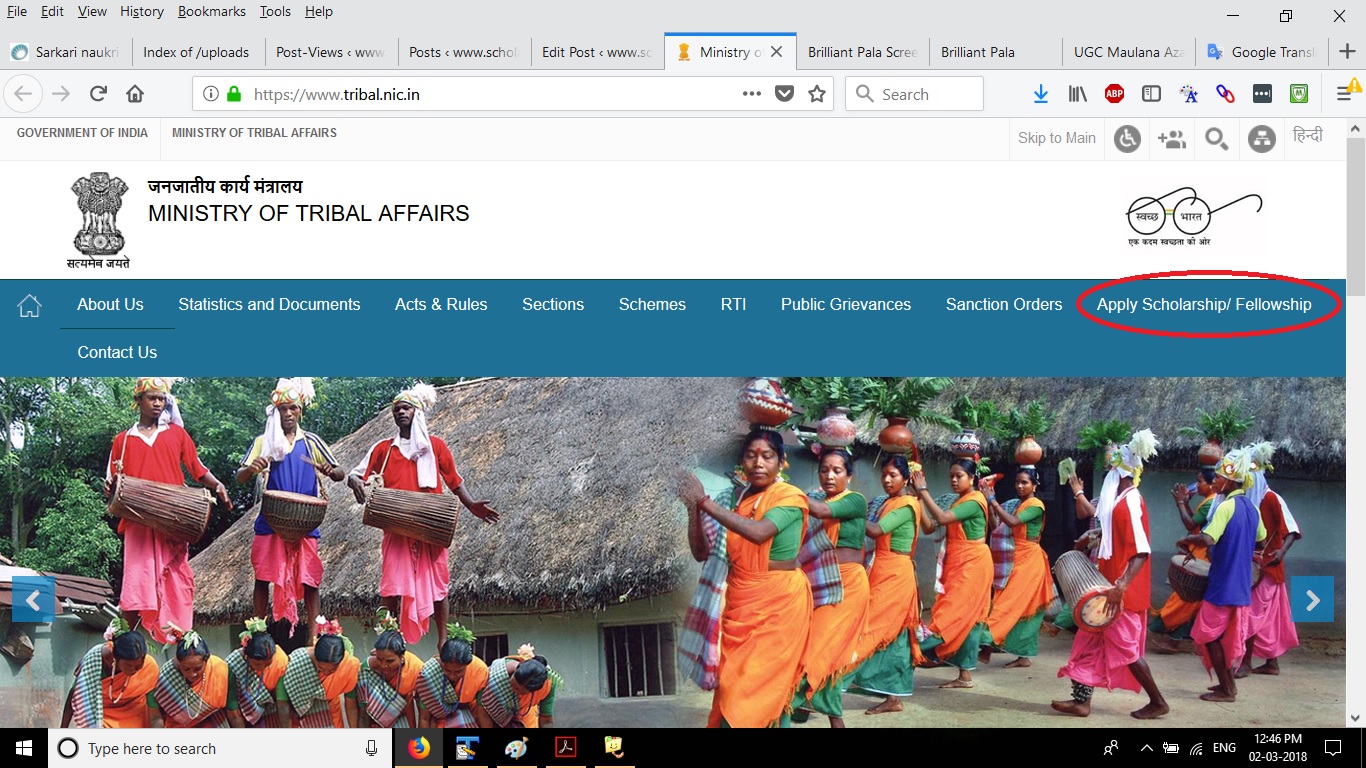Click the social media add-people icon
The height and width of the screenshot is (768, 1366).
point(1171,139)
